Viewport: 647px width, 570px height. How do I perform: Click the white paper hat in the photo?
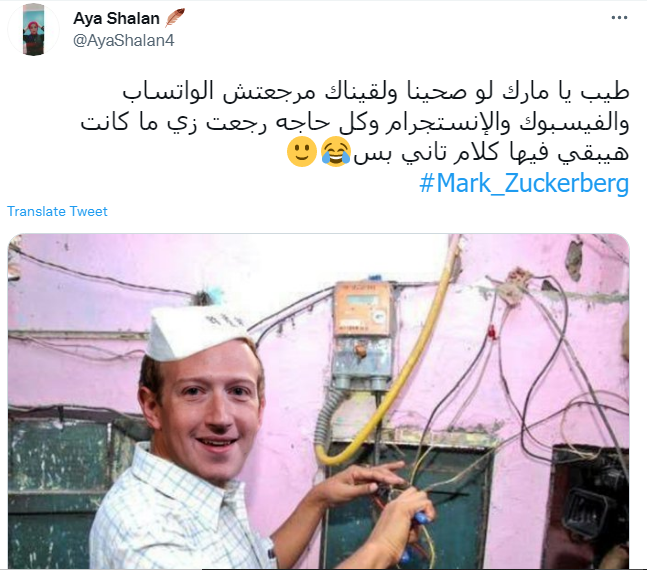pos(196,332)
